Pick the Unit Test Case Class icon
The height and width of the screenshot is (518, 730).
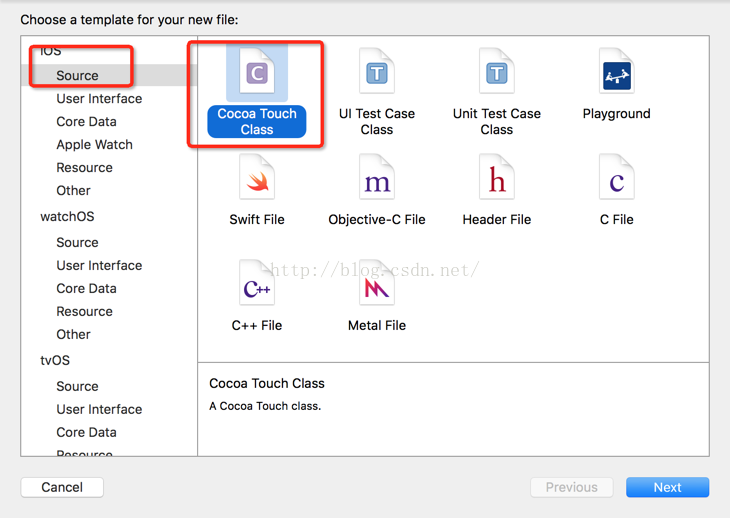click(x=497, y=71)
